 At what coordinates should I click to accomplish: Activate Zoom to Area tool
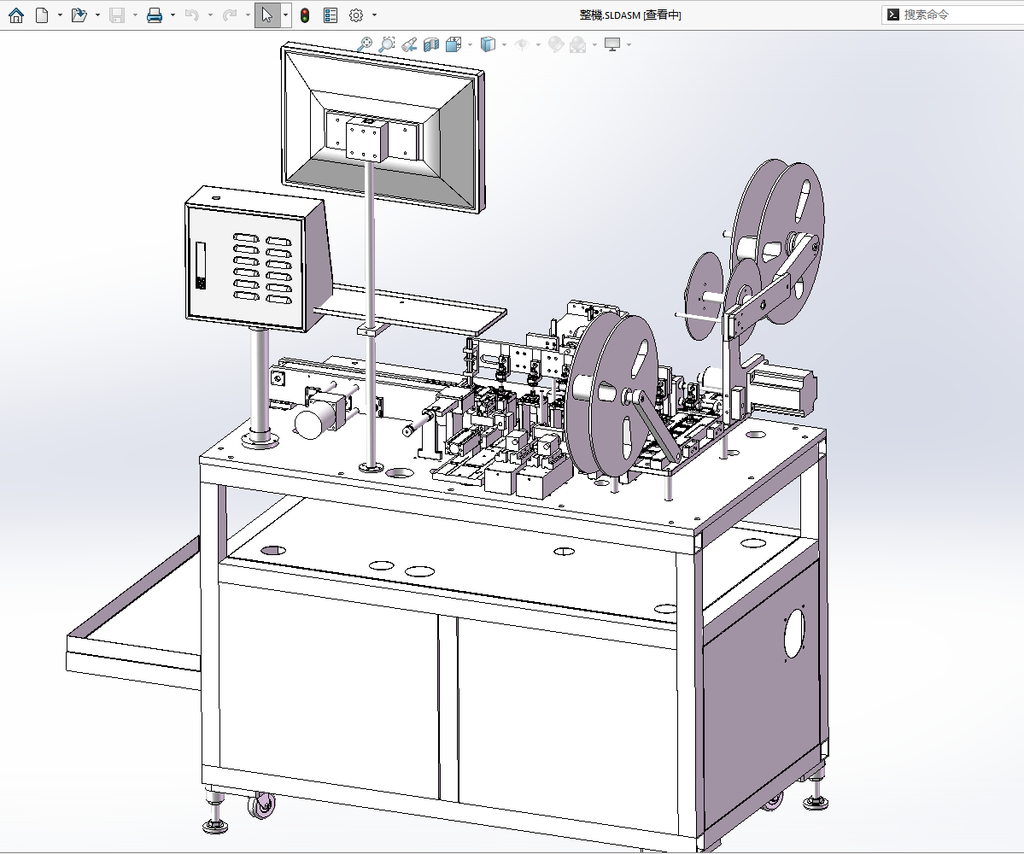point(387,44)
